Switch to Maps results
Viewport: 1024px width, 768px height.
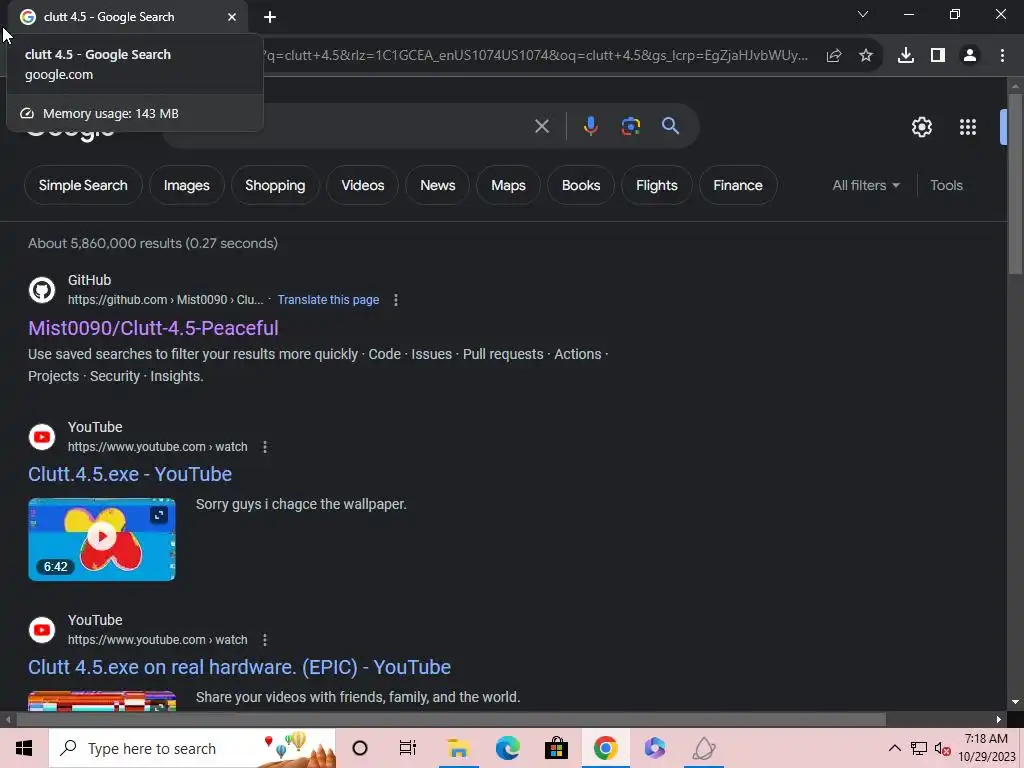(508, 185)
